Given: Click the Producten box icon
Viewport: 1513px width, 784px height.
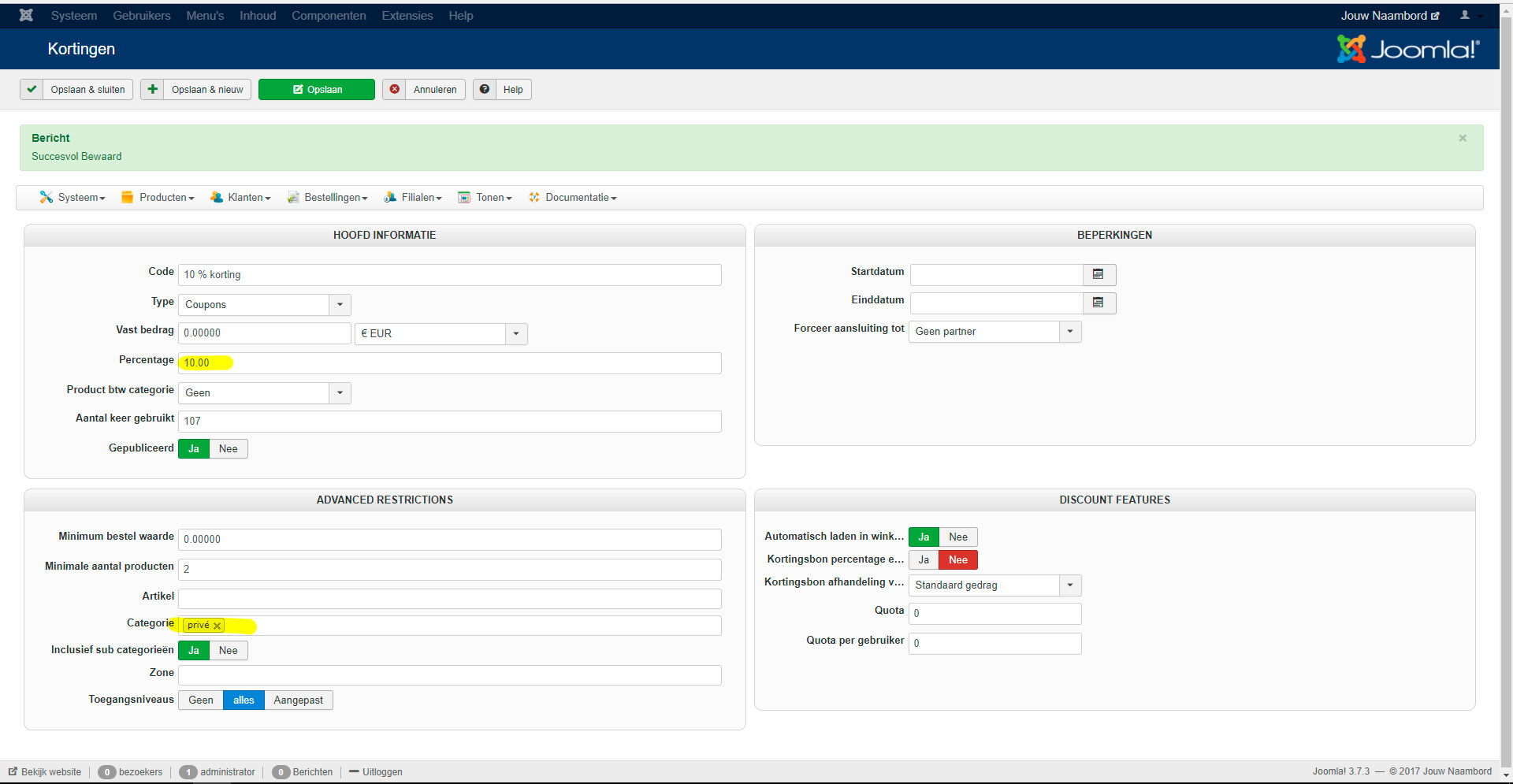Looking at the screenshot, I should 128,197.
